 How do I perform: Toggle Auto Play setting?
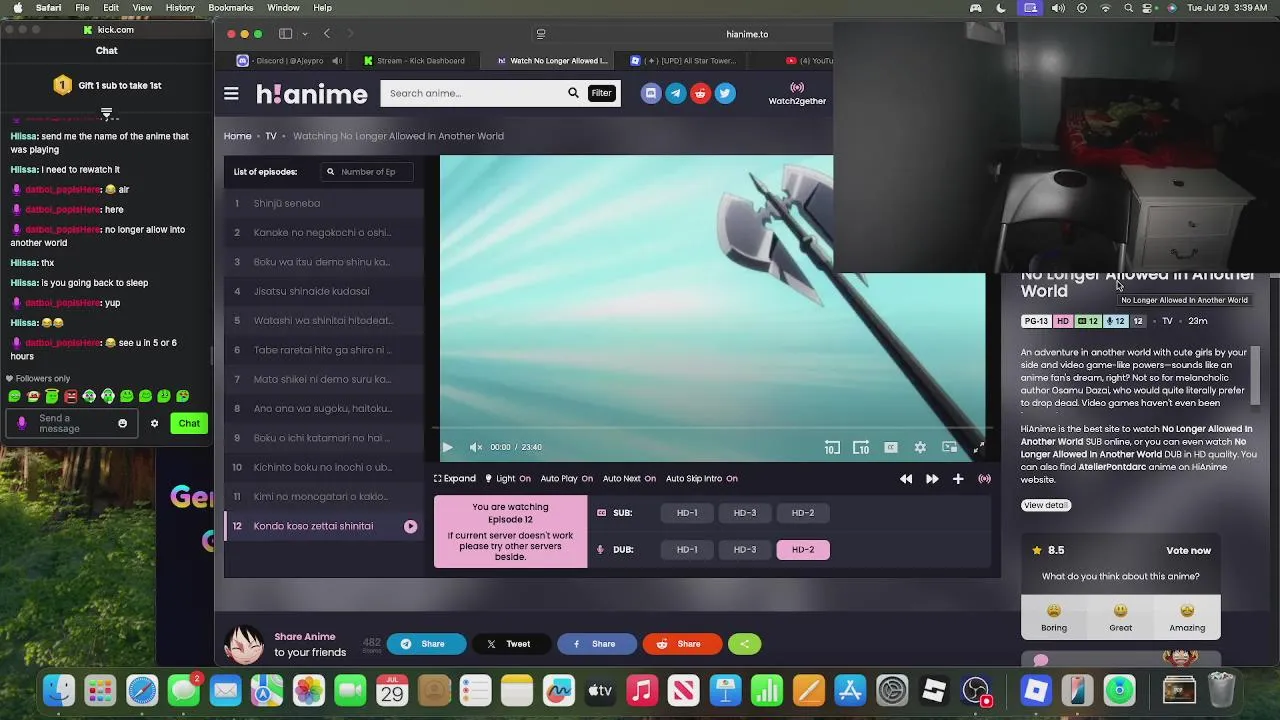coord(567,478)
